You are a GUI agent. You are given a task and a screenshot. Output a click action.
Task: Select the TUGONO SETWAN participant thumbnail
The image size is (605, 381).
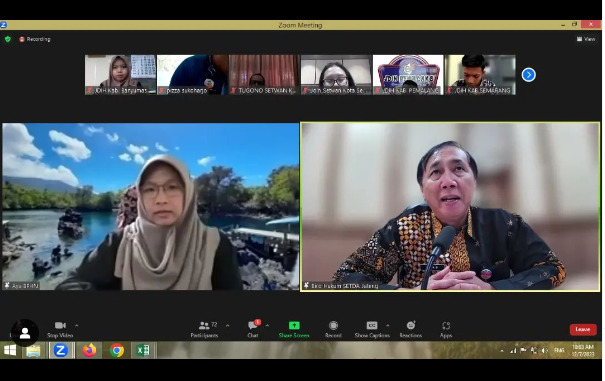[x=264, y=75]
